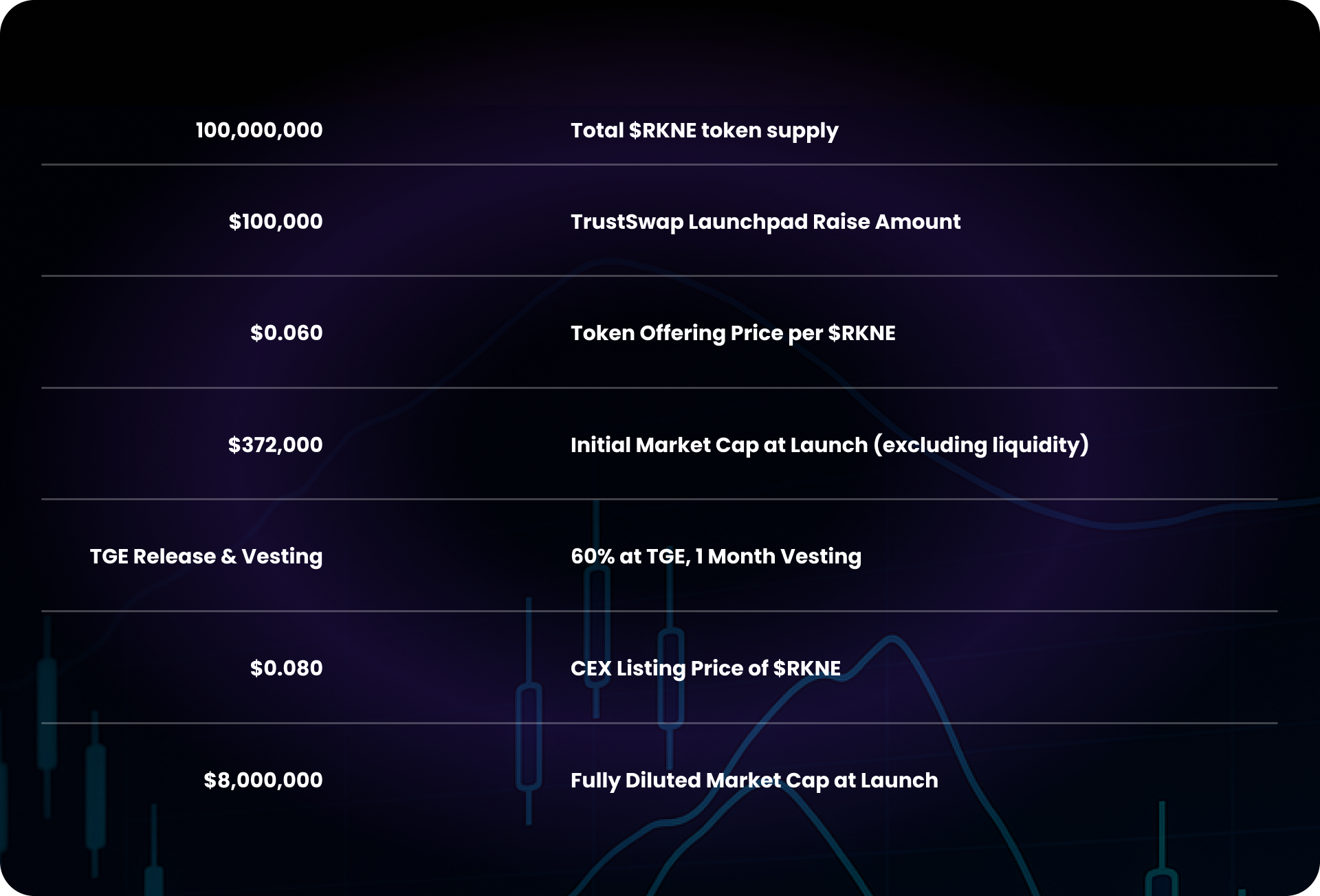
Task: Select Fully Diluted Market Cap at Launch text
Action: [x=754, y=781]
